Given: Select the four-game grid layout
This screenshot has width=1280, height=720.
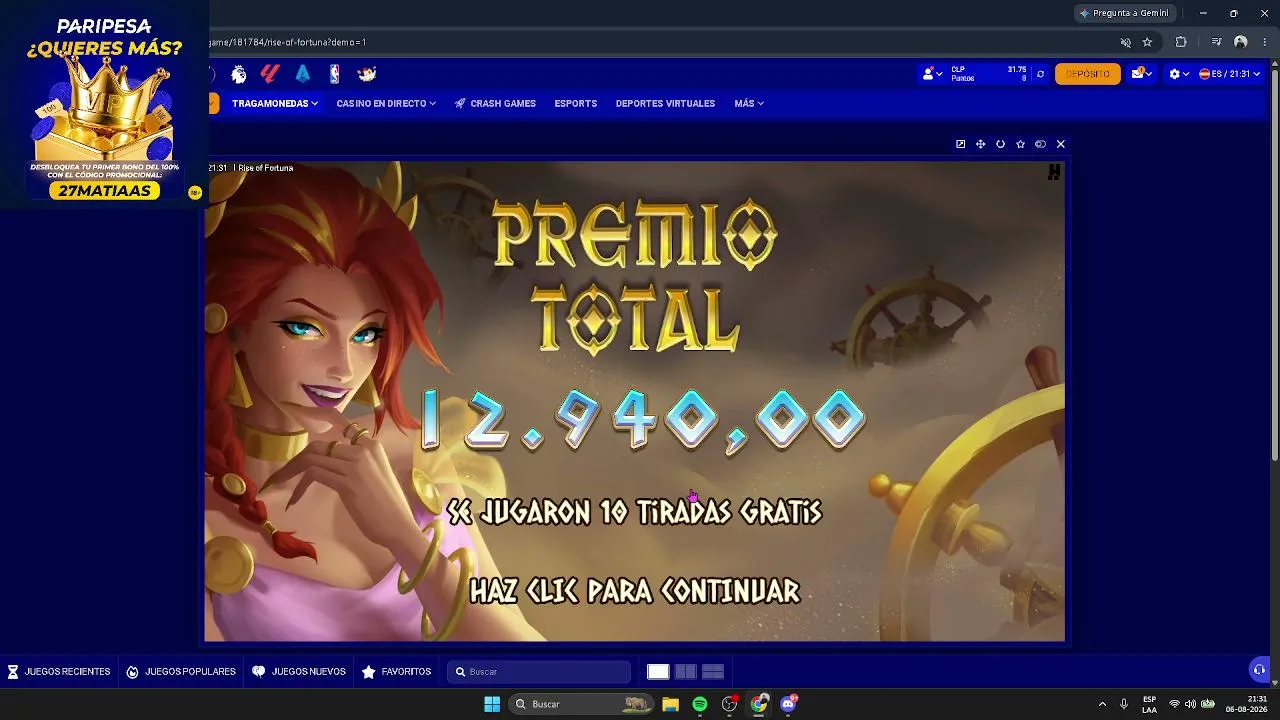Looking at the screenshot, I should click(712, 672).
